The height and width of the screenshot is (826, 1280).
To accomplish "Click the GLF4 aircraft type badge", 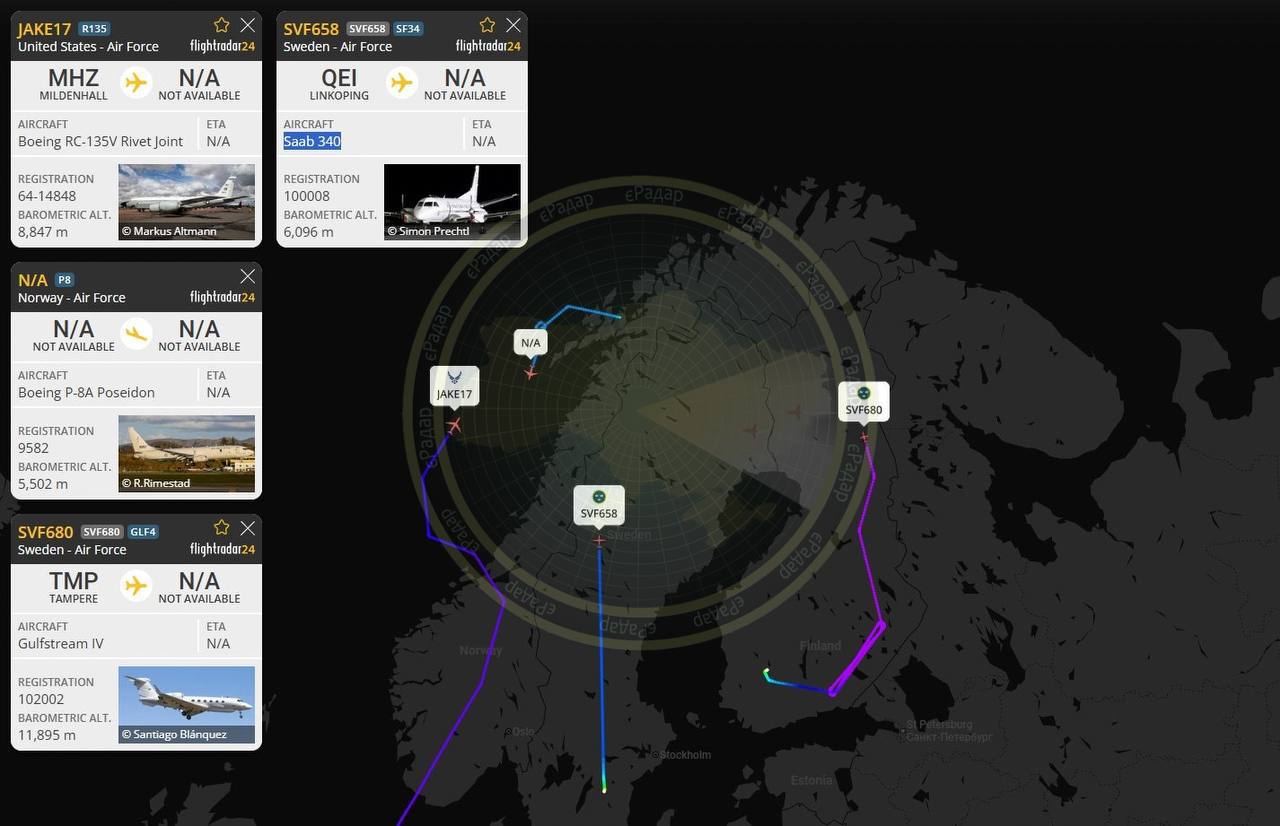I will (143, 532).
